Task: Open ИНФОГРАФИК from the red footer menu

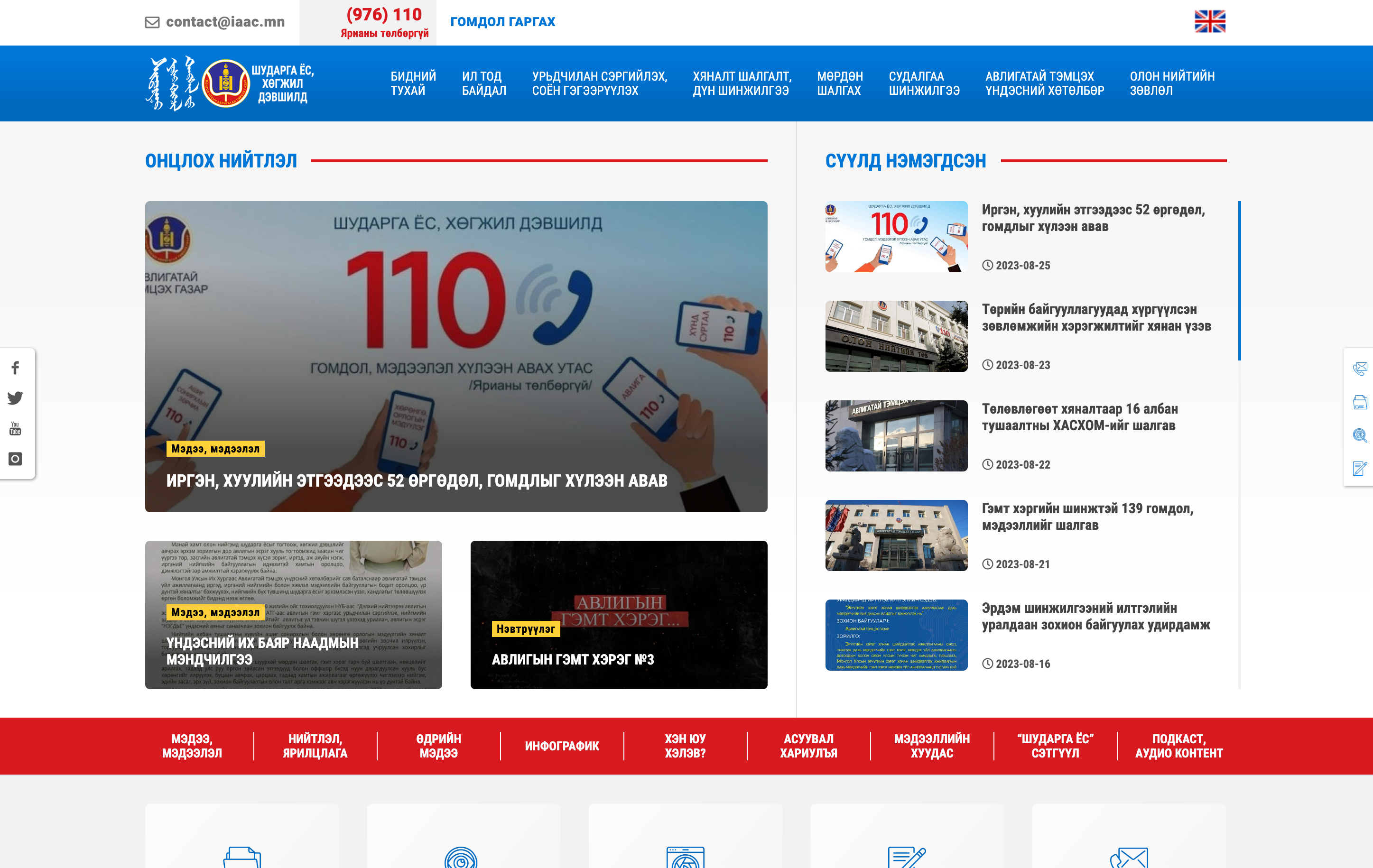Action: point(561,745)
